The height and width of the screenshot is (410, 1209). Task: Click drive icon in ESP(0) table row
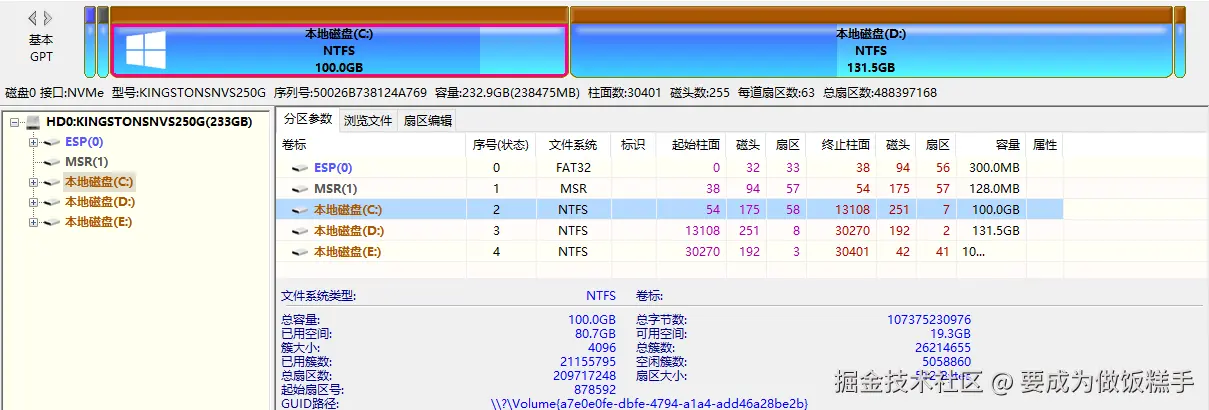click(x=300, y=168)
